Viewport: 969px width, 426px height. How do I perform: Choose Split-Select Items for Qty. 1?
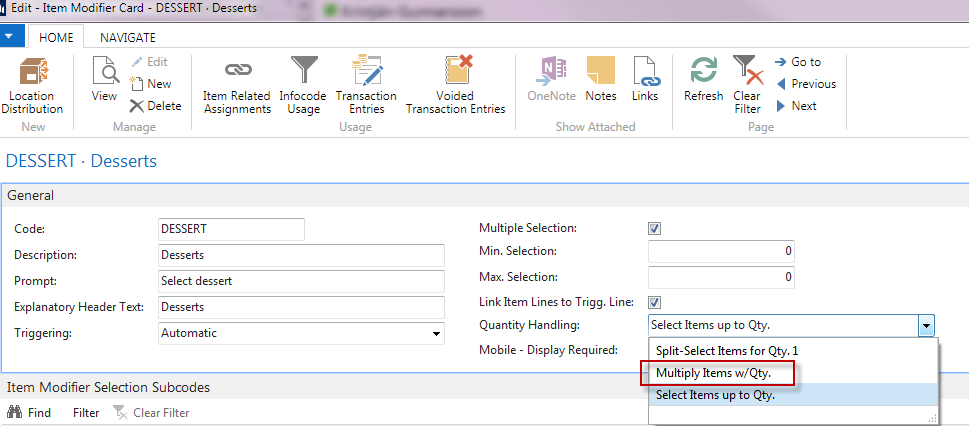(x=727, y=351)
